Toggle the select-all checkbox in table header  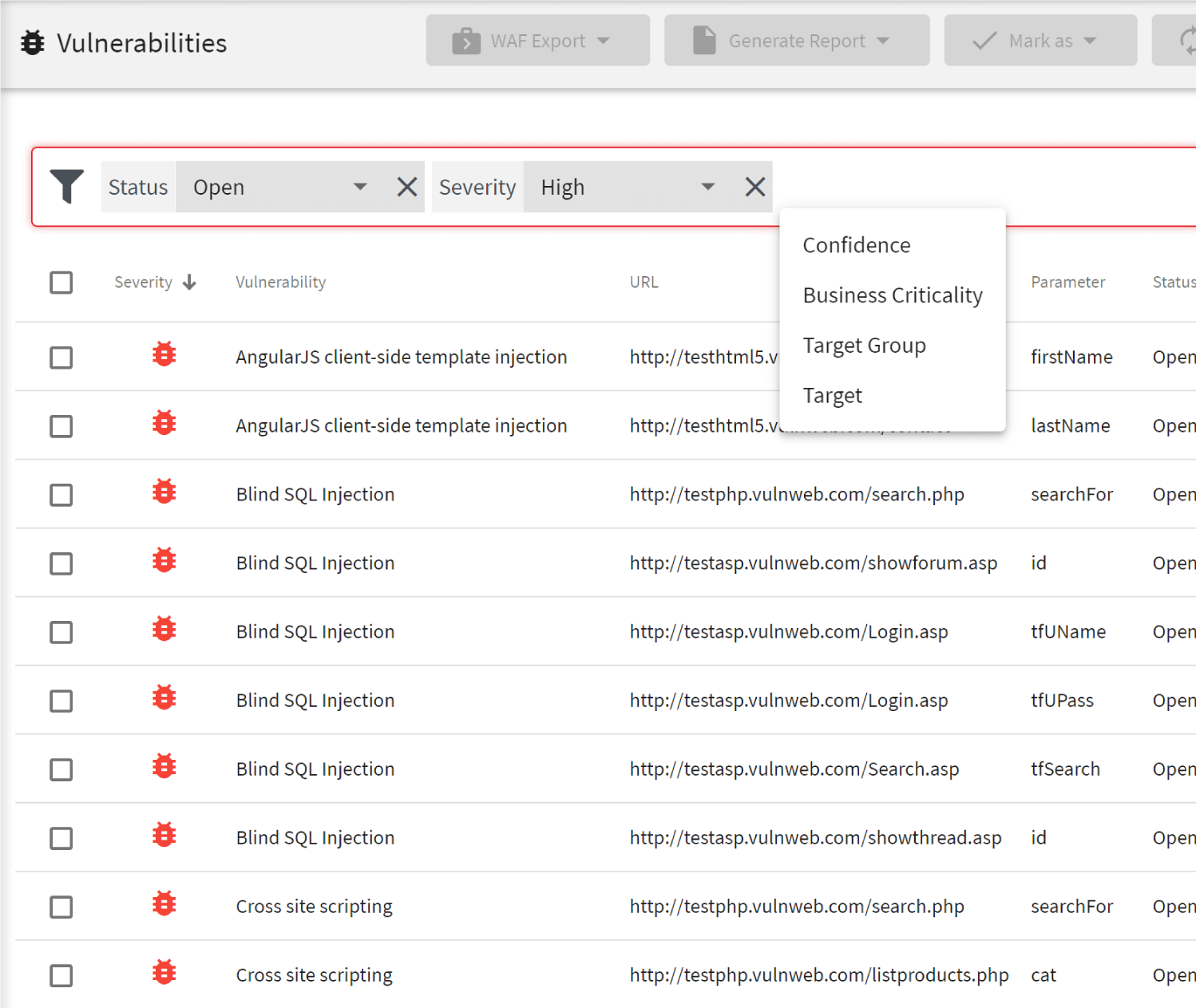click(x=61, y=283)
